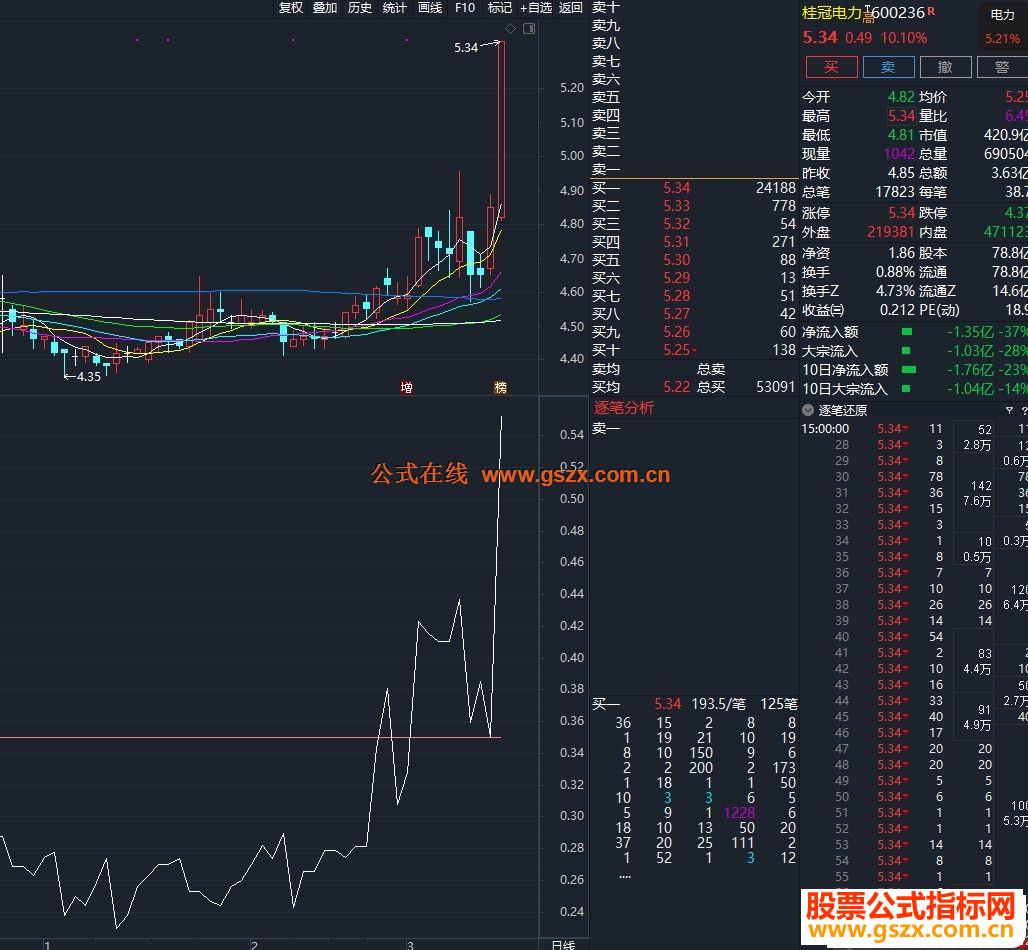Open F10 company info

tap(465, 8)
